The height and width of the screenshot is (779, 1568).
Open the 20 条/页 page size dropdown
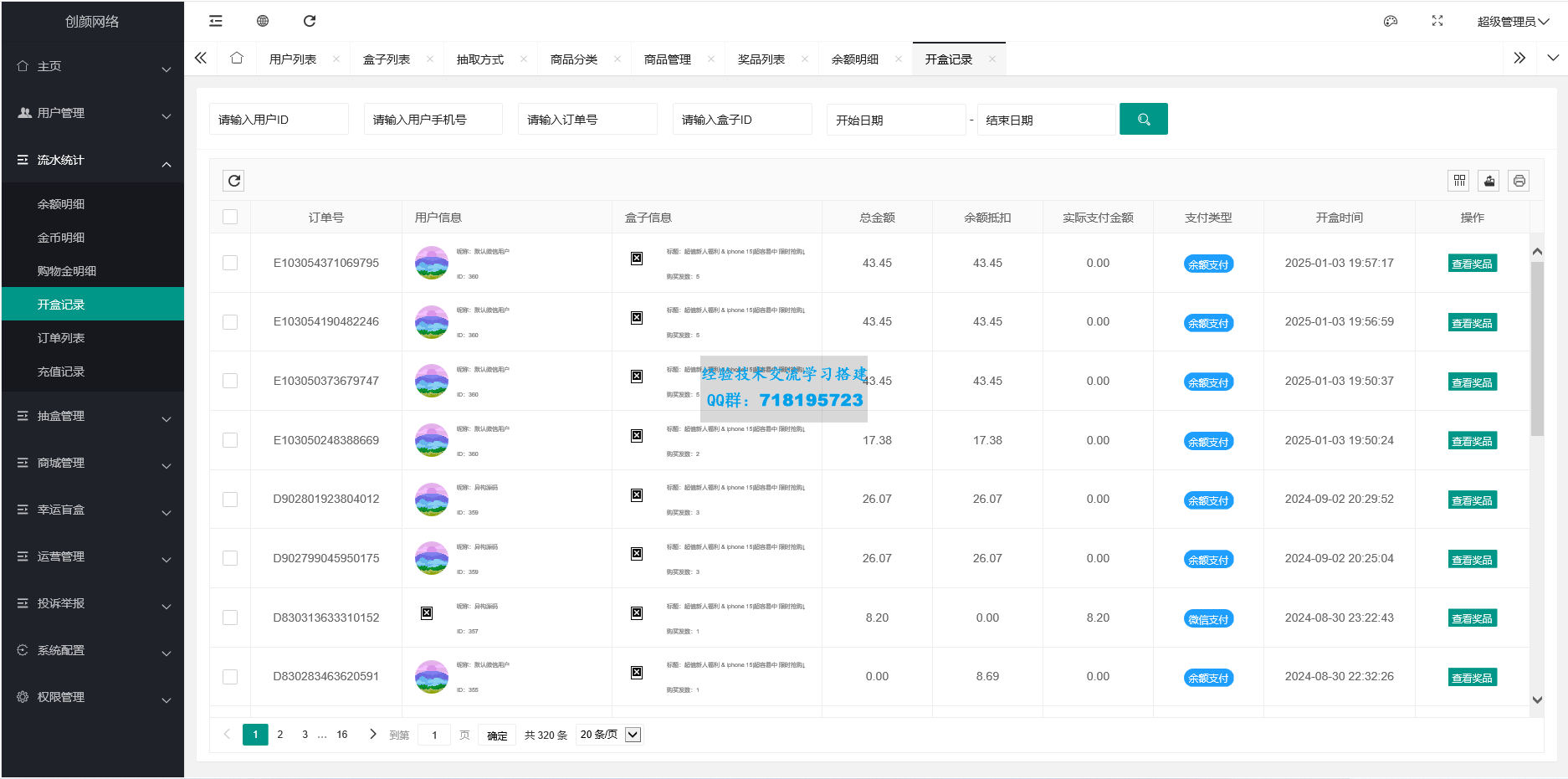[609, 735]
